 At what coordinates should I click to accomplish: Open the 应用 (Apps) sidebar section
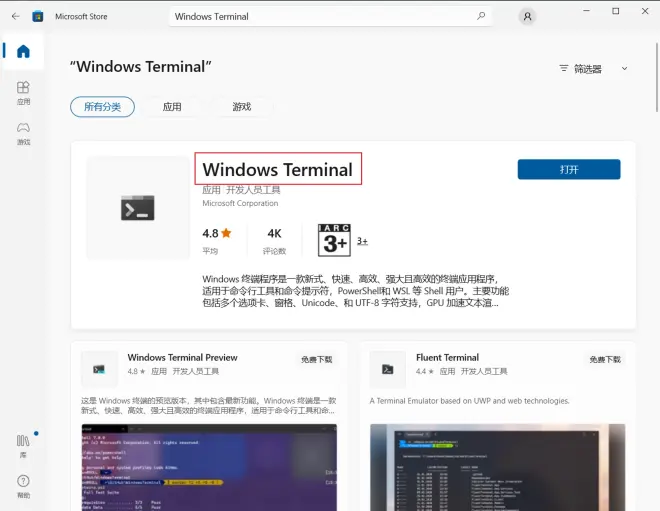(x=23, y=93)
